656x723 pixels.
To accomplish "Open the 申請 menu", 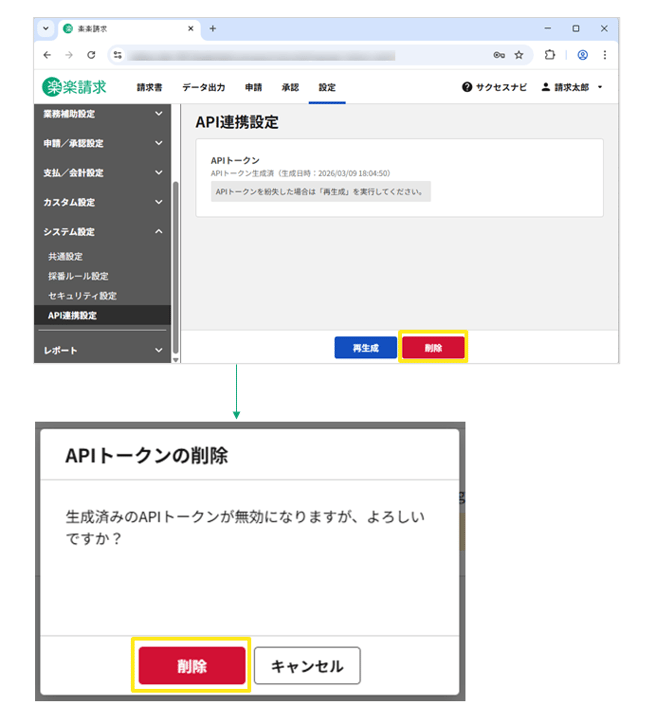I will click(x=254, y=88).
